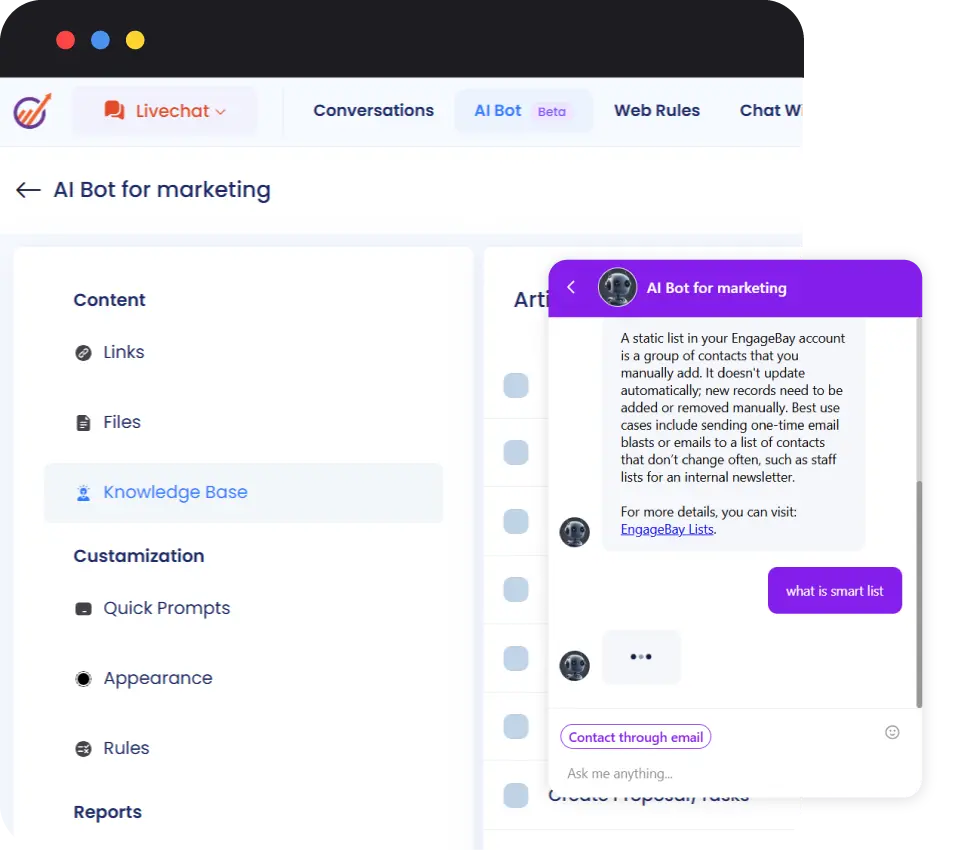Select the second article checkbox
958x850 pixels.
pos(516,453)
